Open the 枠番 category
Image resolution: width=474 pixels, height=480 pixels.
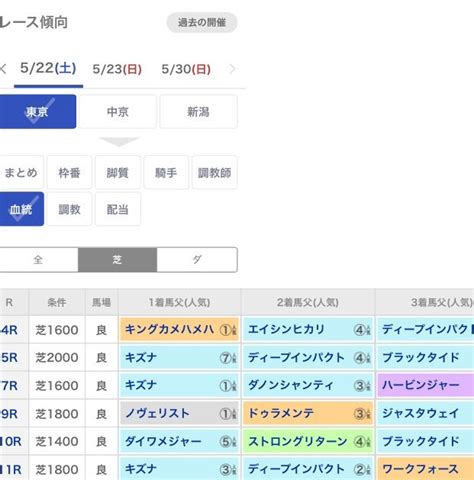pos(69,173)
